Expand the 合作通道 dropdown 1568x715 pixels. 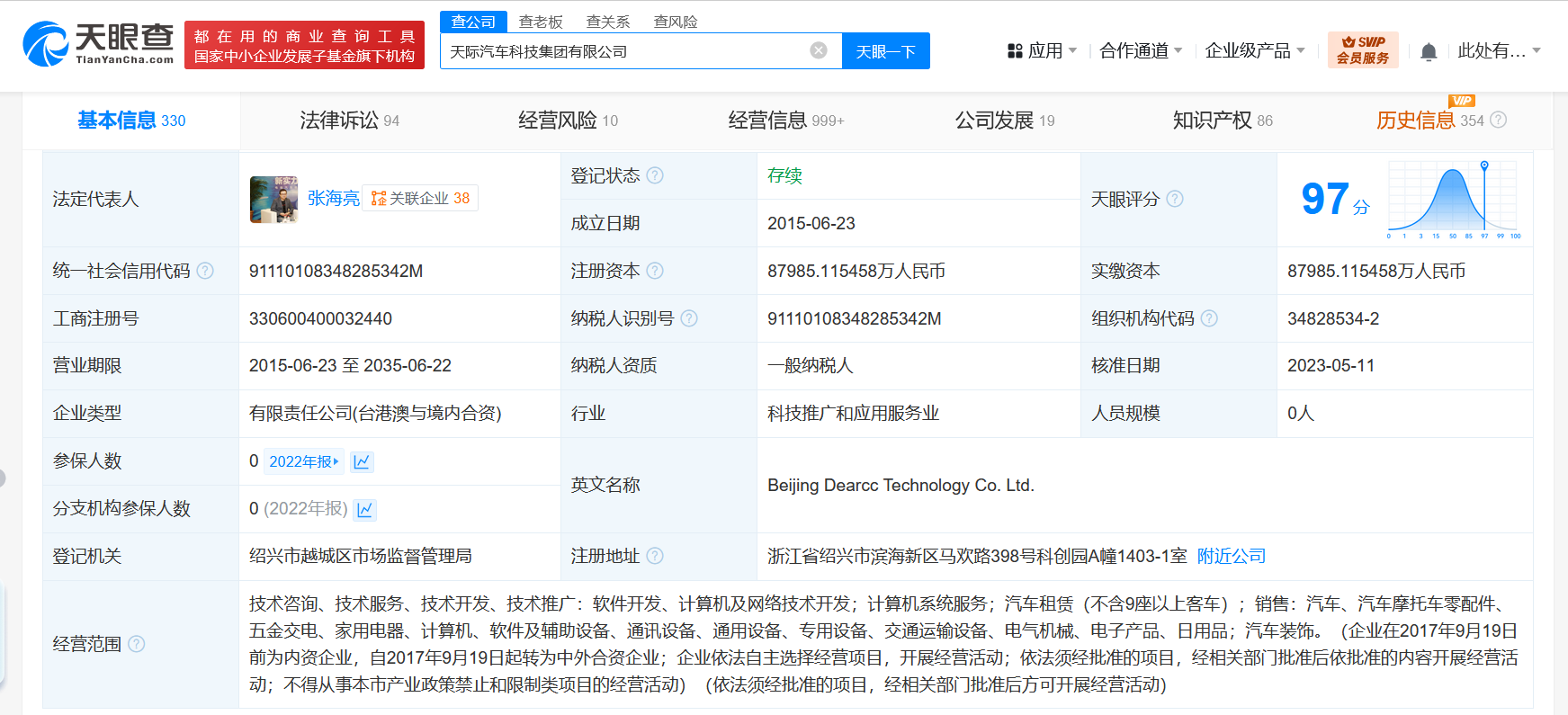(1140, 51)
